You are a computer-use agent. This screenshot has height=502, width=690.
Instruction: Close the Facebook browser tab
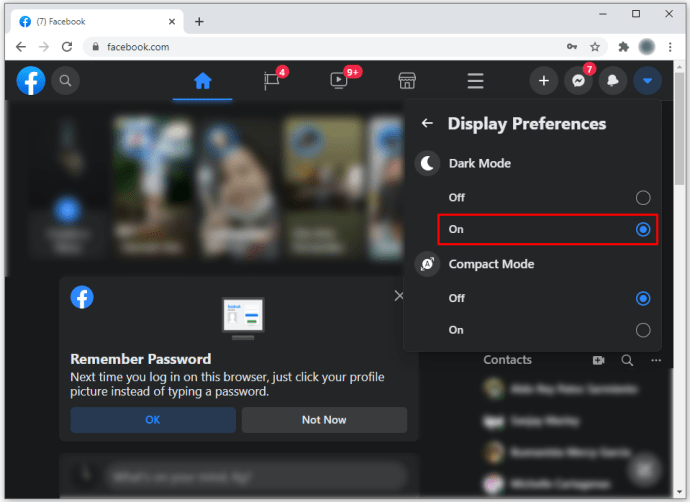pos(172,22)
